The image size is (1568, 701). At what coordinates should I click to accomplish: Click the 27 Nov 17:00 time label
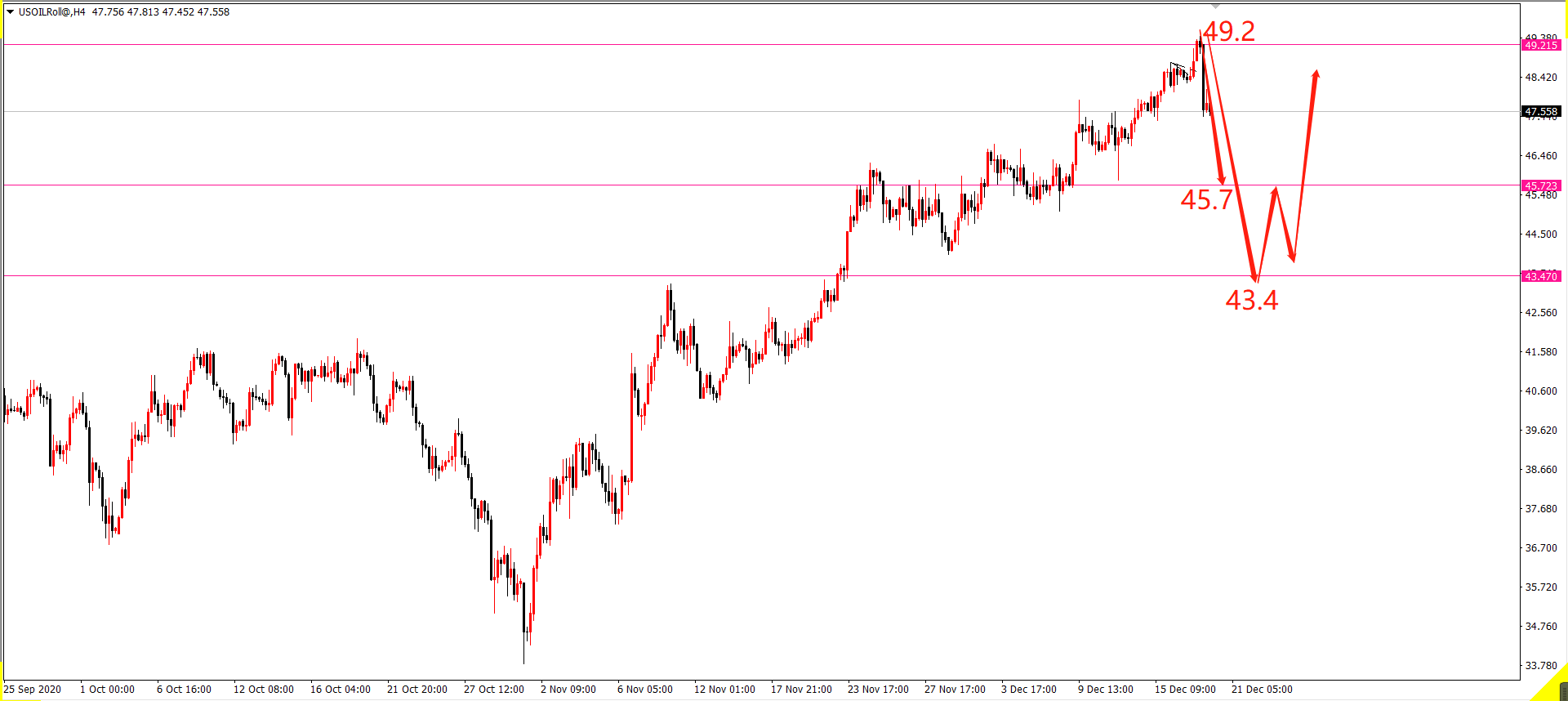pos(955,690)
